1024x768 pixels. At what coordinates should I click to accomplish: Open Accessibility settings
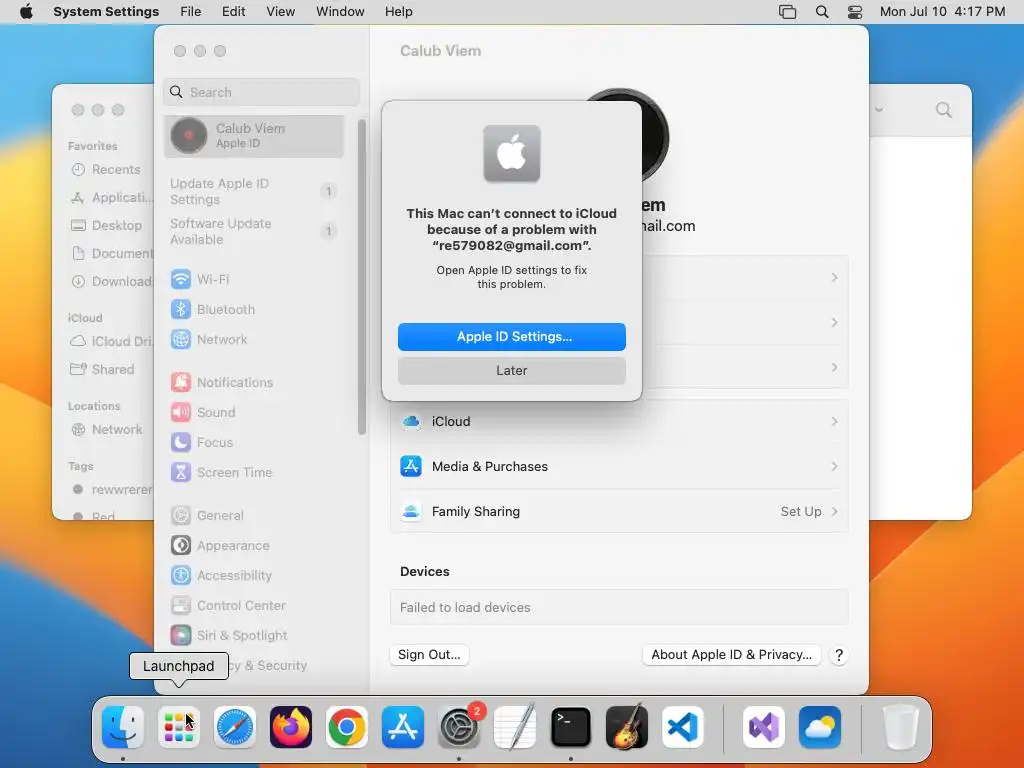(221, 575)
